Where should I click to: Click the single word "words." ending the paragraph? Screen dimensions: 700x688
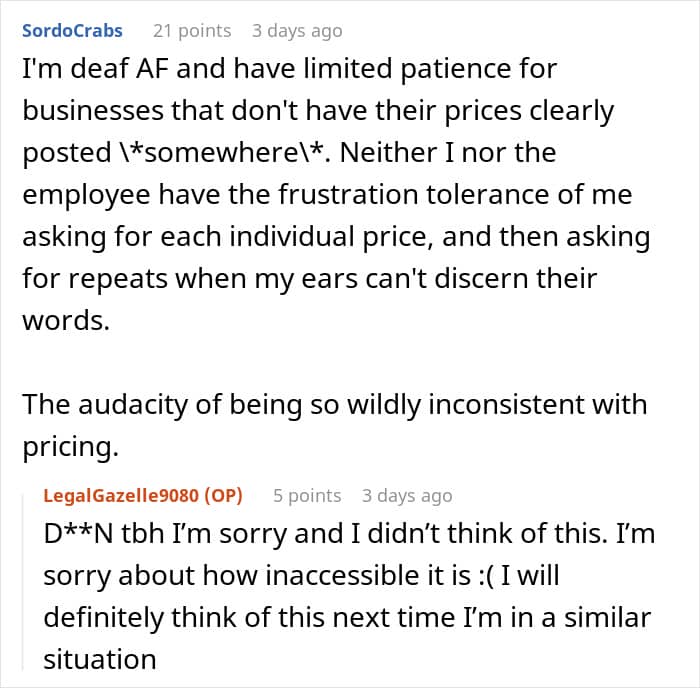click(x=66, y=320)
